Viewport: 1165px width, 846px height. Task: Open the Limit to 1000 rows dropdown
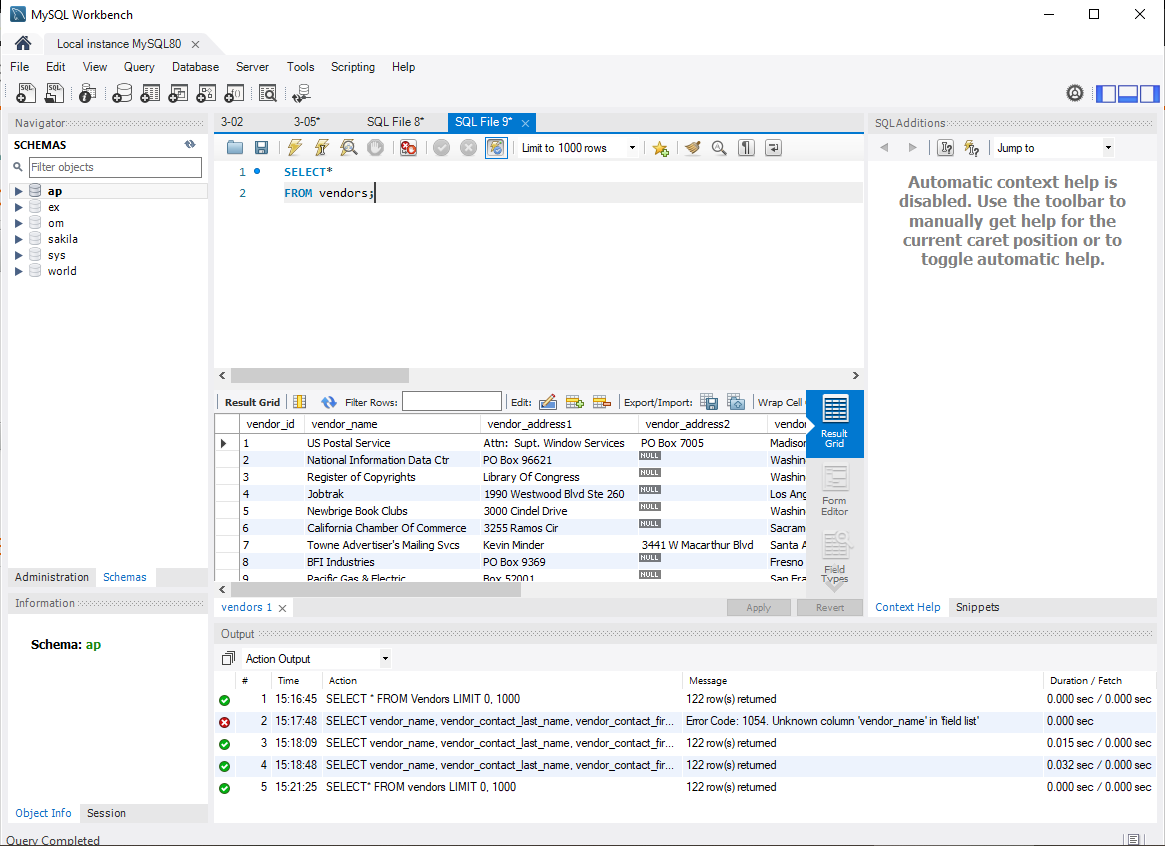[632, 147]
